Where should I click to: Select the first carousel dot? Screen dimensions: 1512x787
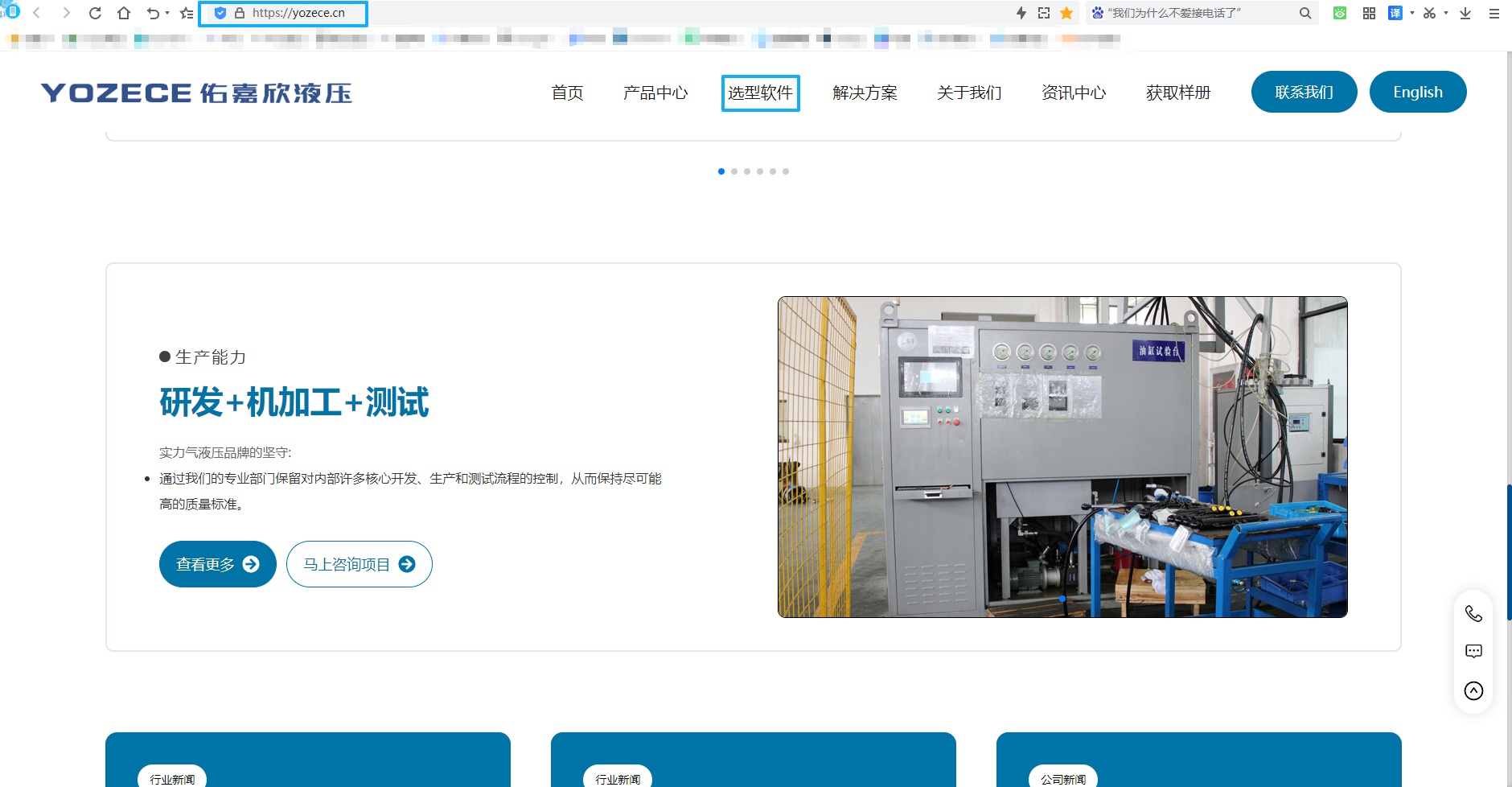[x=721, y=171]
